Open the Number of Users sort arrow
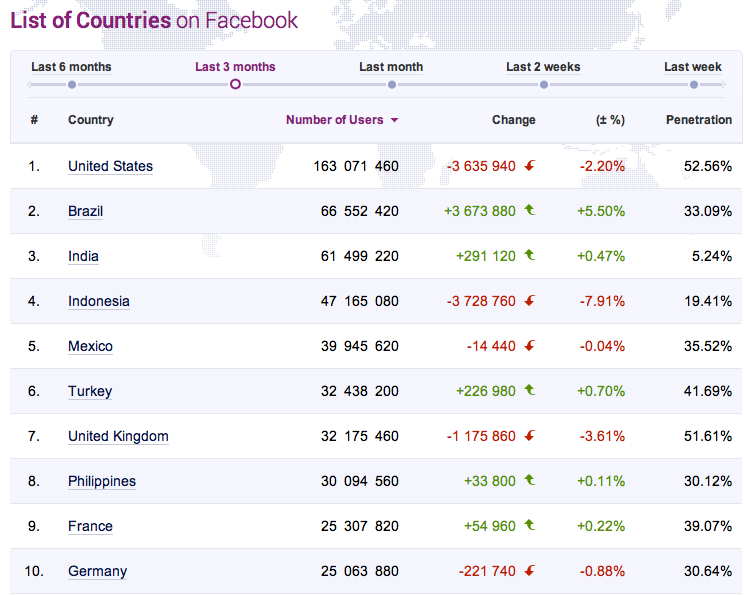 tap(394, 120)
